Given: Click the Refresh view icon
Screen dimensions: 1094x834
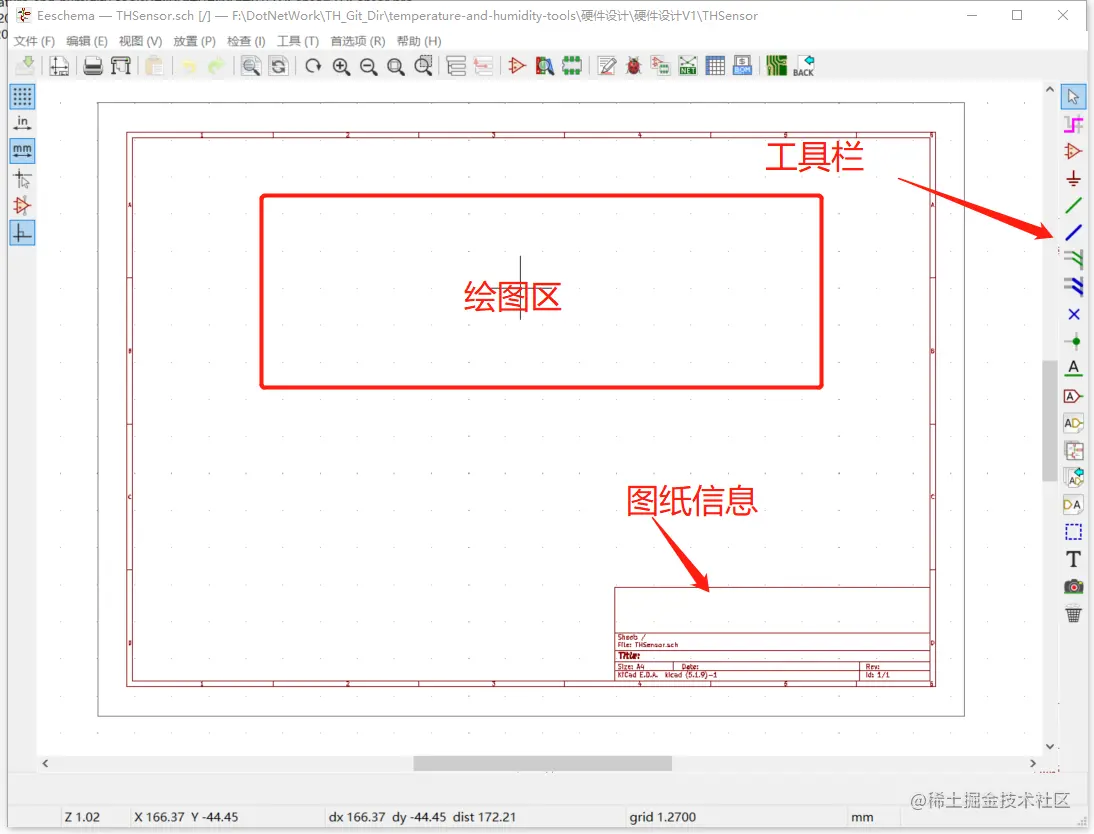Looking at the screenshot, I should [313, 66].
